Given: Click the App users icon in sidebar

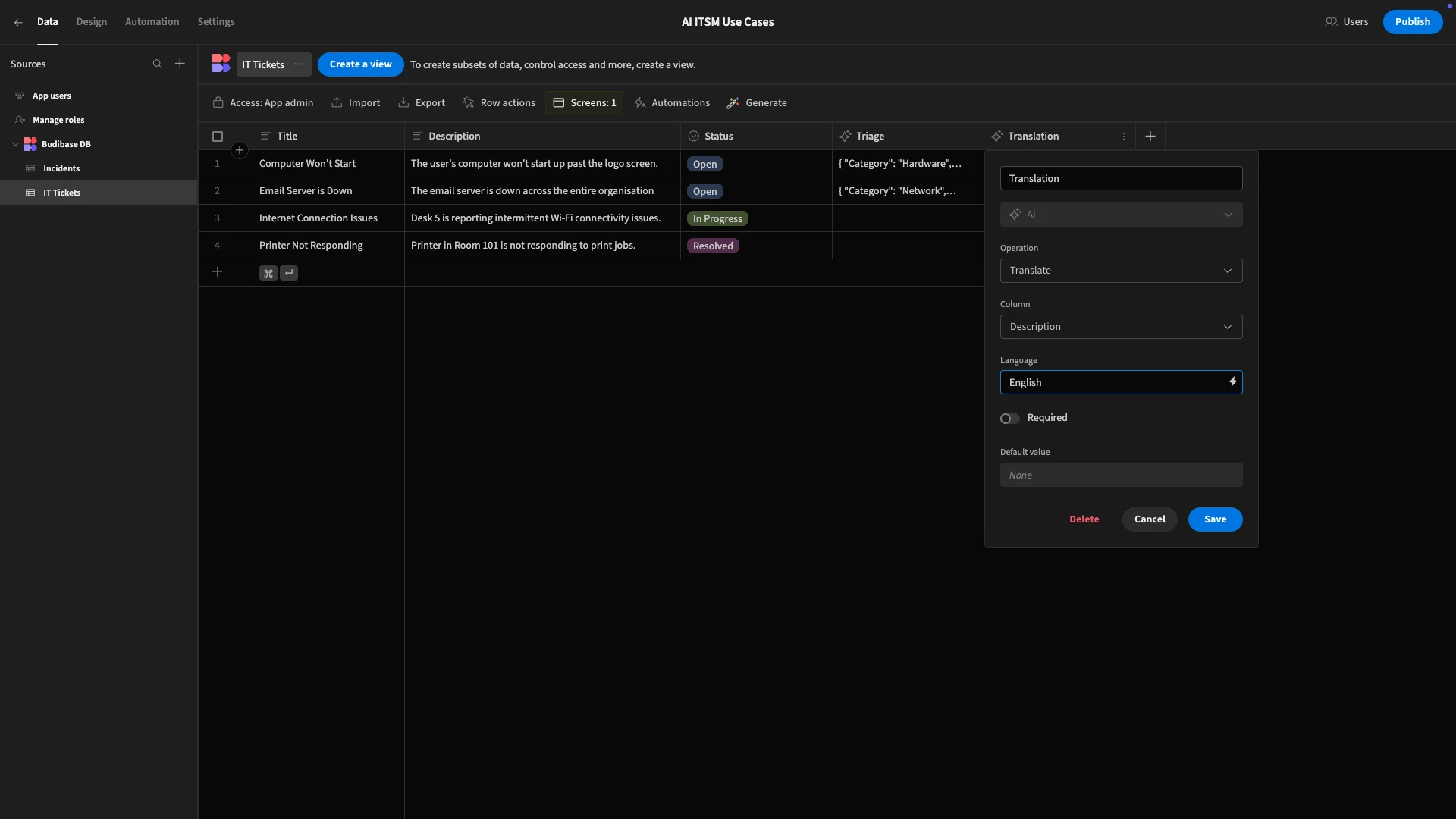Looking at the screenshot, I should 20,96.
